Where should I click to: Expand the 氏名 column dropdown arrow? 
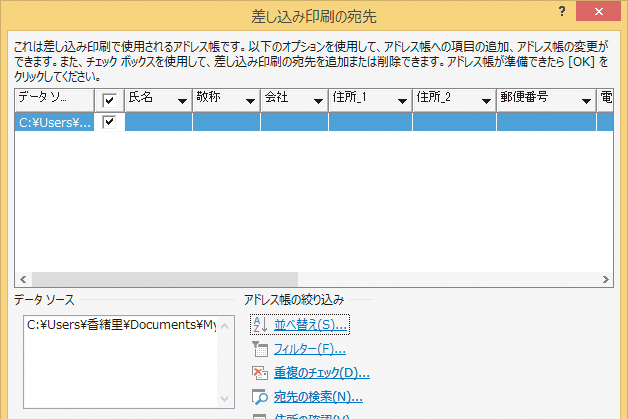pyautogui.click(x=183, y=101)
